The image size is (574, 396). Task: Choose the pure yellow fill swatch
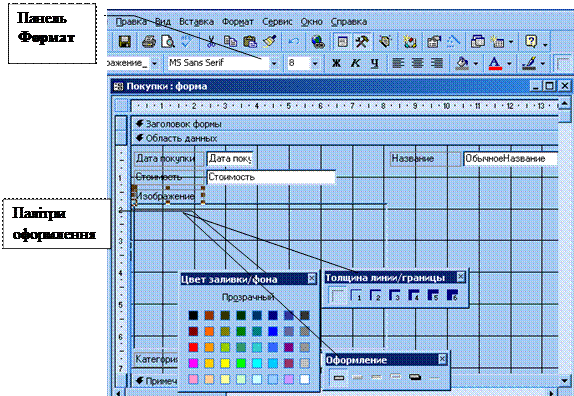pyautogui.click(x=225, y=363)
